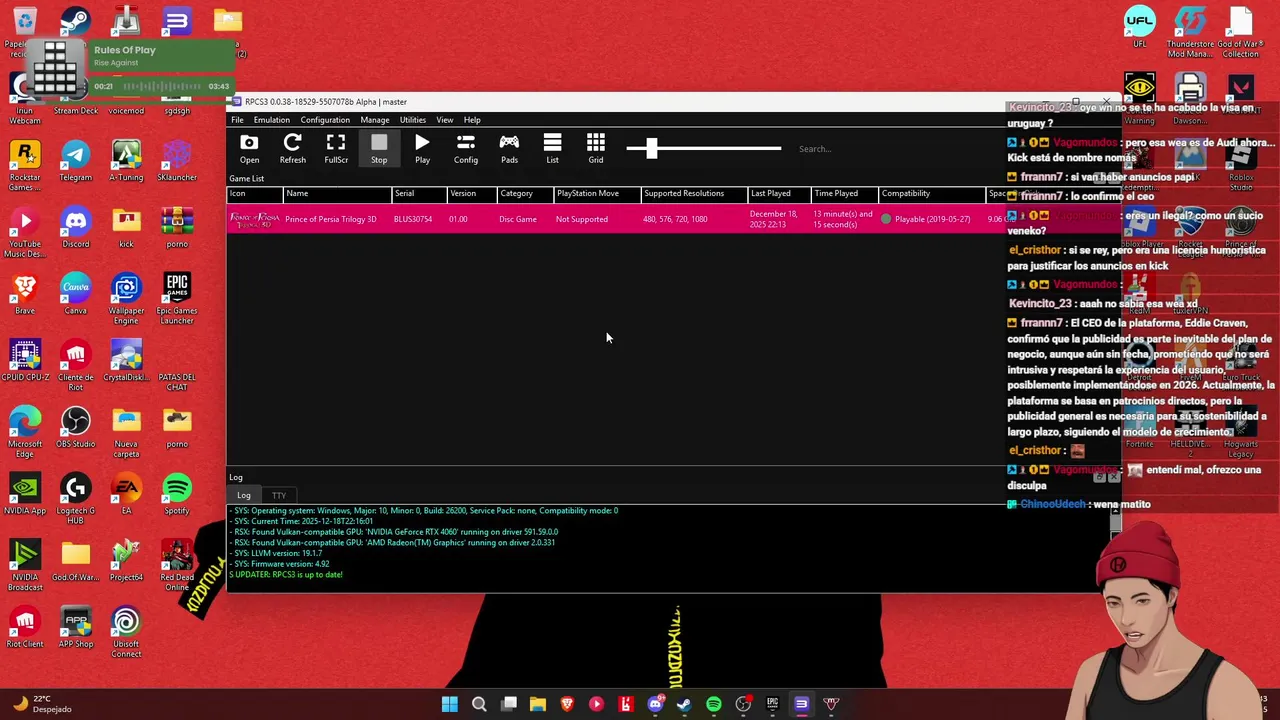The image size is (1280, 720).
Task: Open the Emulation menu
Action: pos(271,120)
